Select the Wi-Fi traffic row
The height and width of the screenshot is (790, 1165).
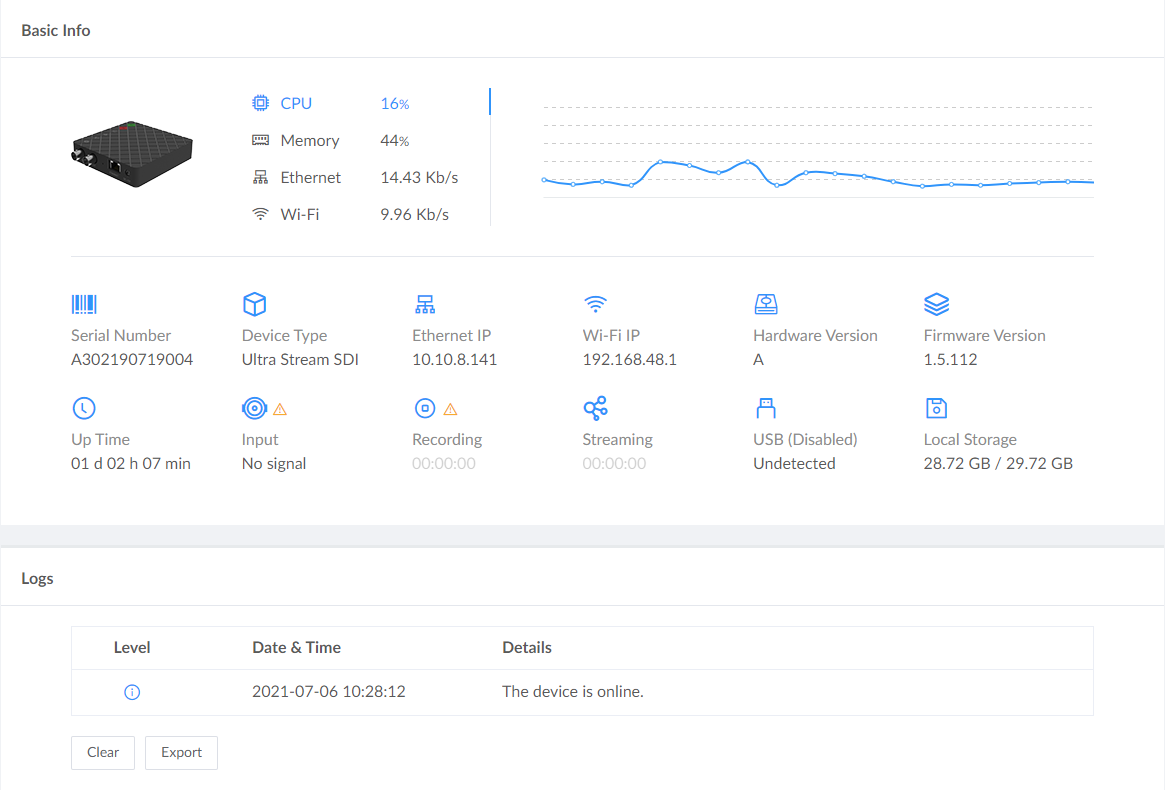pyautogui.click(x=299, y=215)
